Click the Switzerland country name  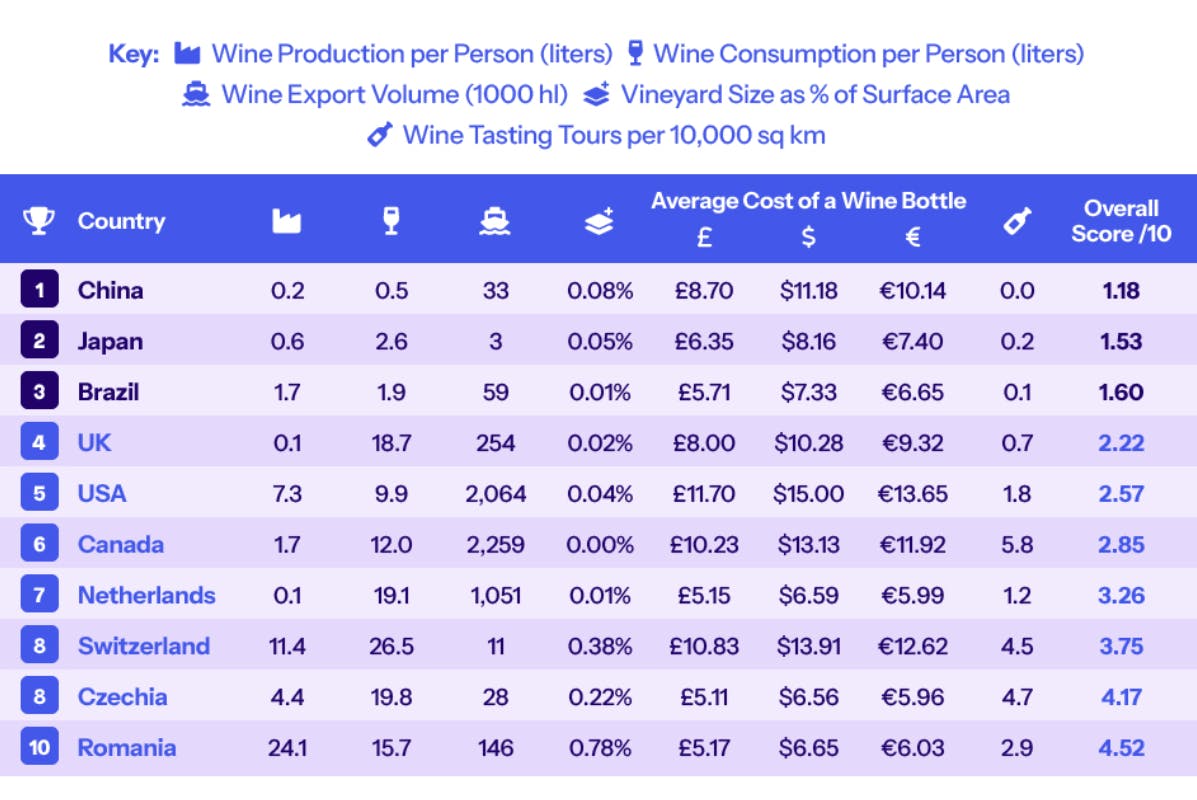[x=144, y=646]
